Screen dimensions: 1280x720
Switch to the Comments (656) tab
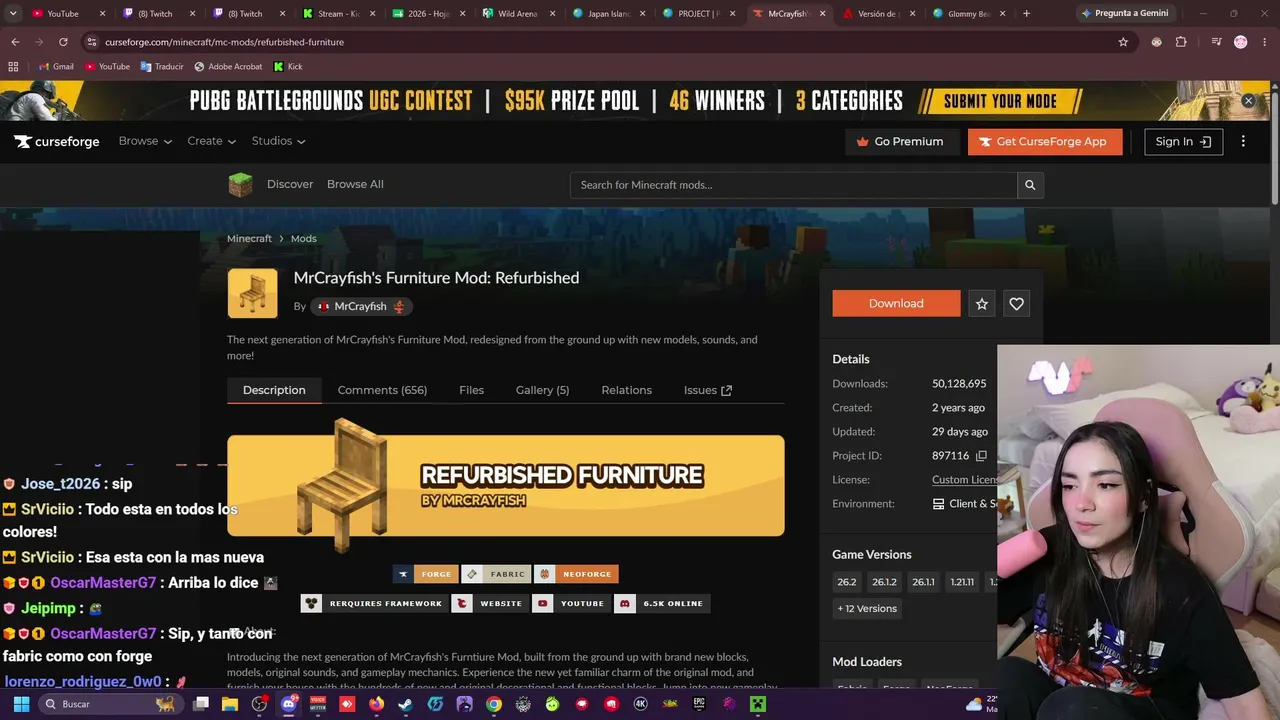(382, 390)
